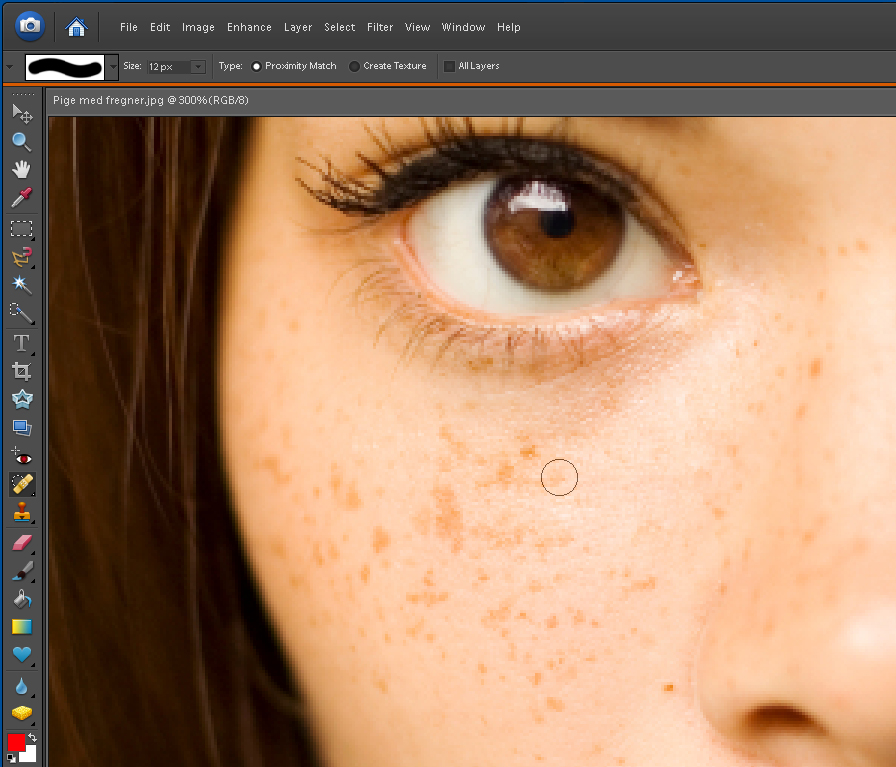Pick the Eraser tool
The width and height of the screenshot is (896, 767).
pos(21,543)
